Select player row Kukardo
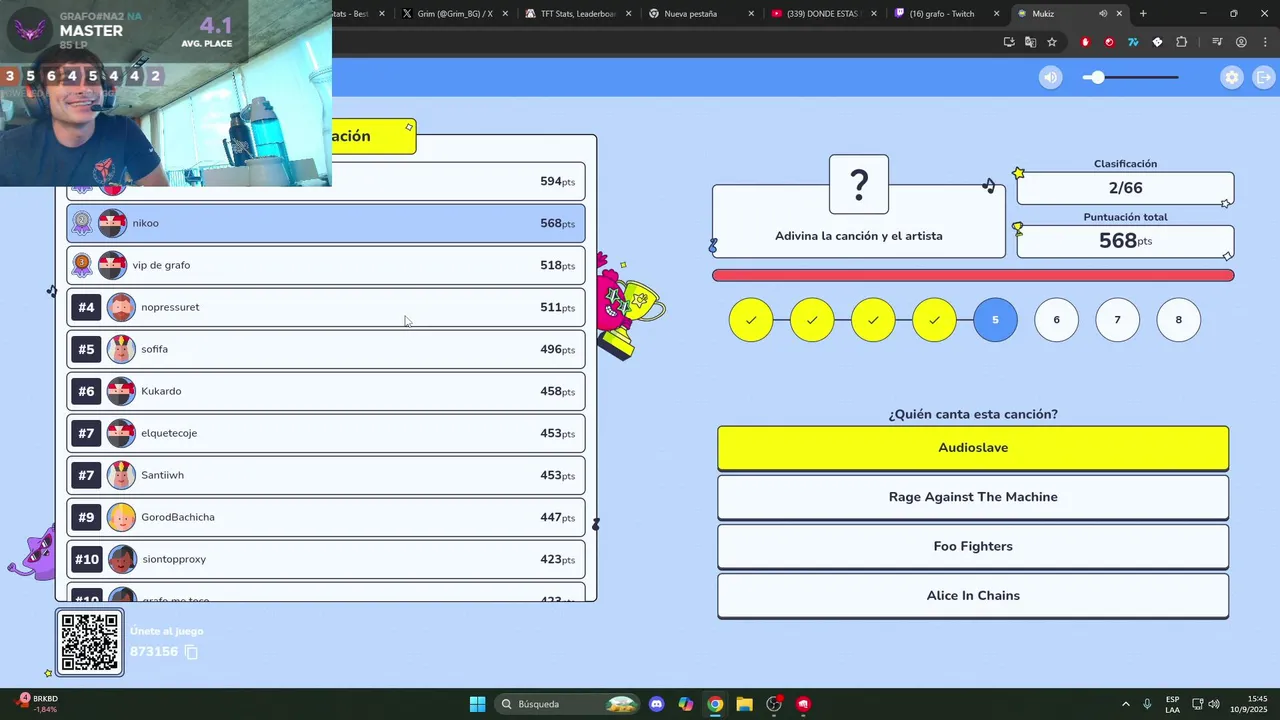The height and width of the screenshot is (720, 1280). coord(326,391)
